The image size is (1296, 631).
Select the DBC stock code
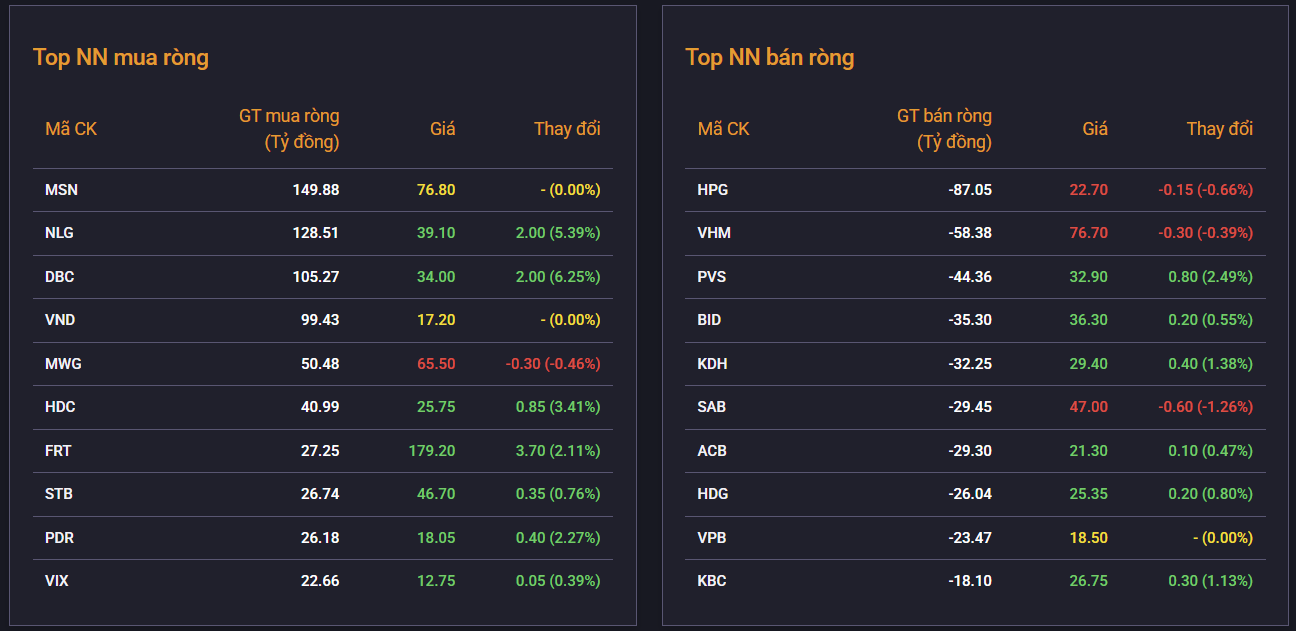(x=60, y=277)
